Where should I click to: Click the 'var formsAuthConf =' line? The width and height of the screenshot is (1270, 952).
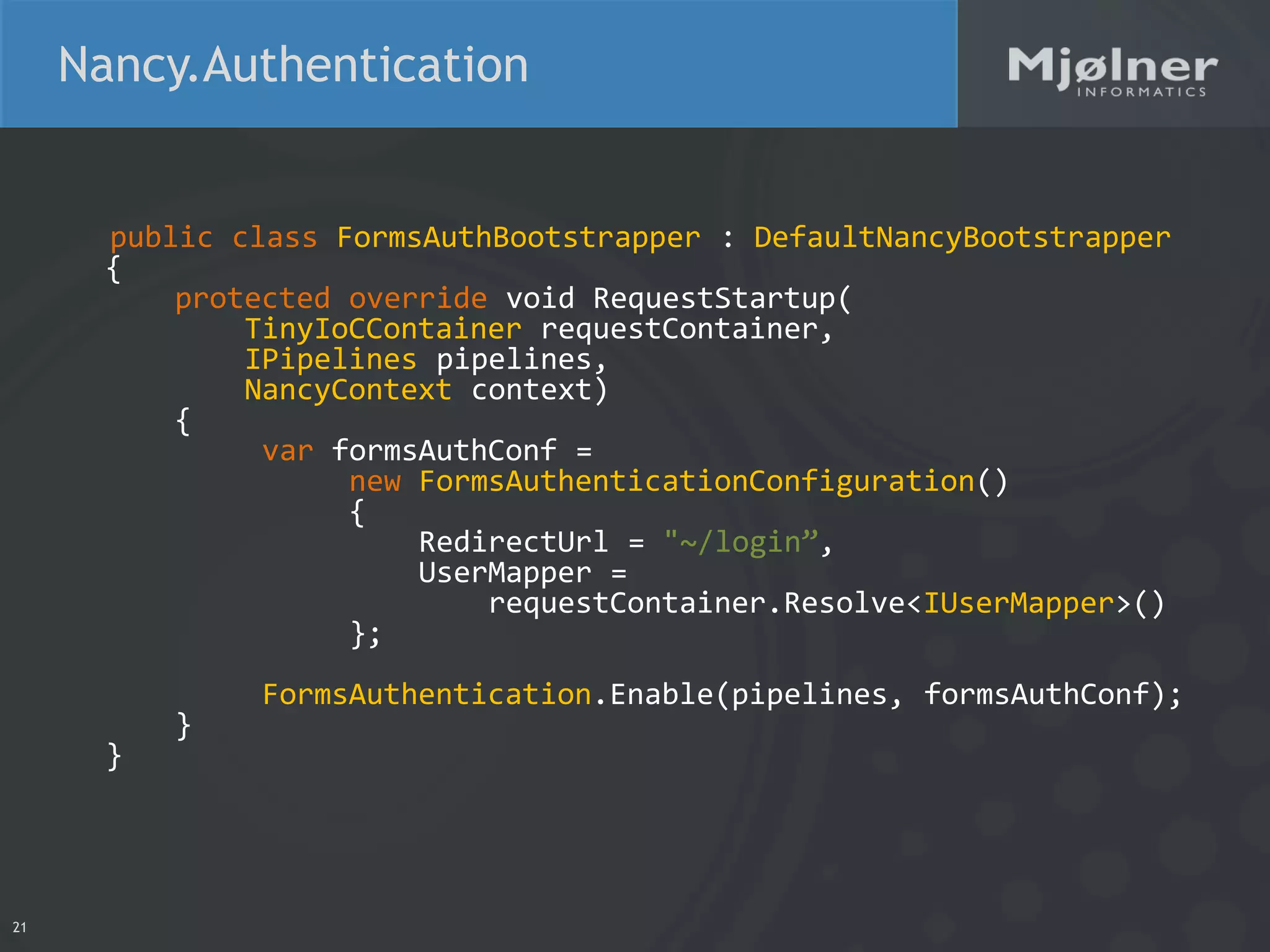(x=427, y=451)
